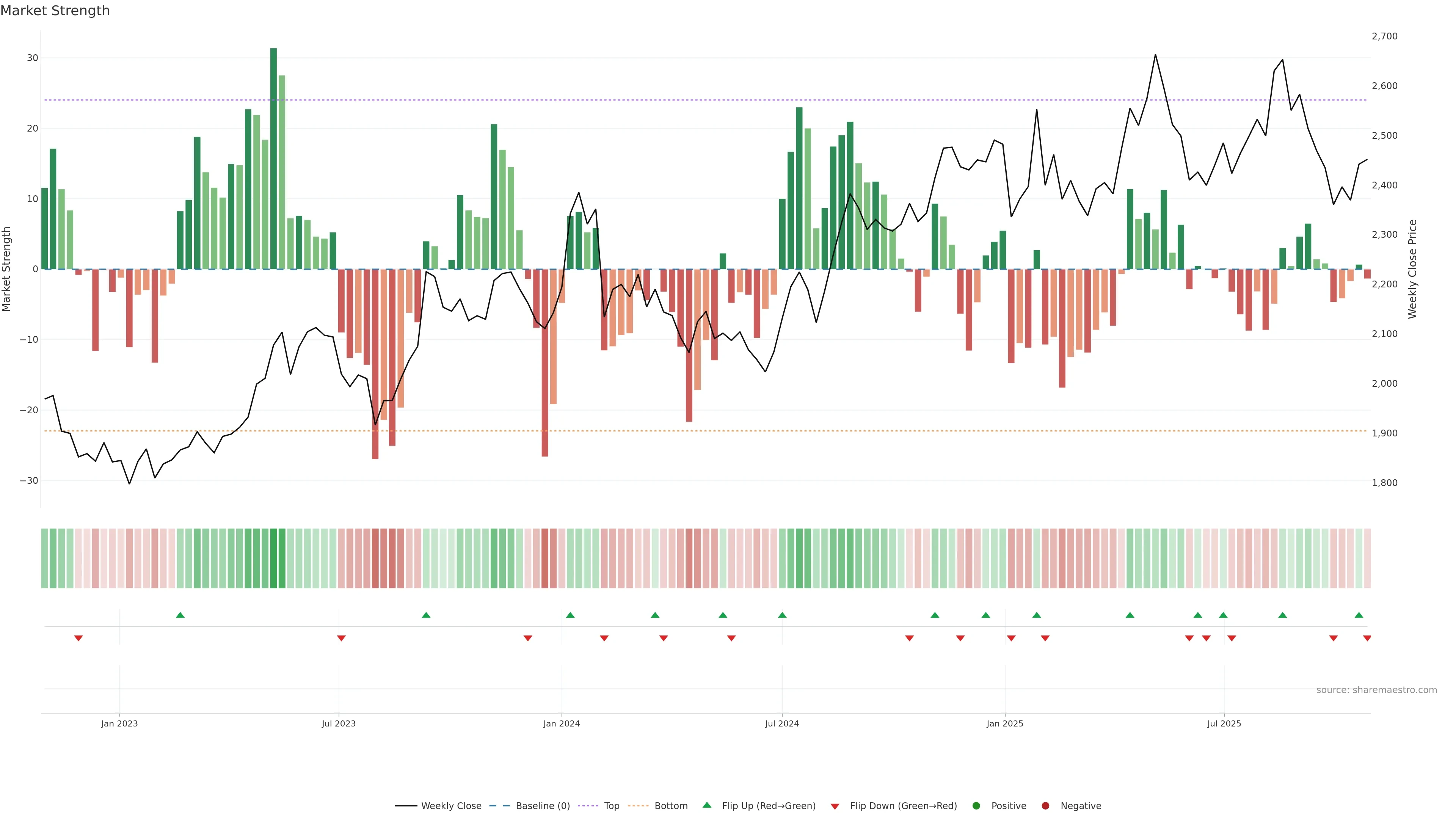This screenshot has height=819, width=1456.
Task: Click the tallest green bar above 30
Action: point(273,158)
